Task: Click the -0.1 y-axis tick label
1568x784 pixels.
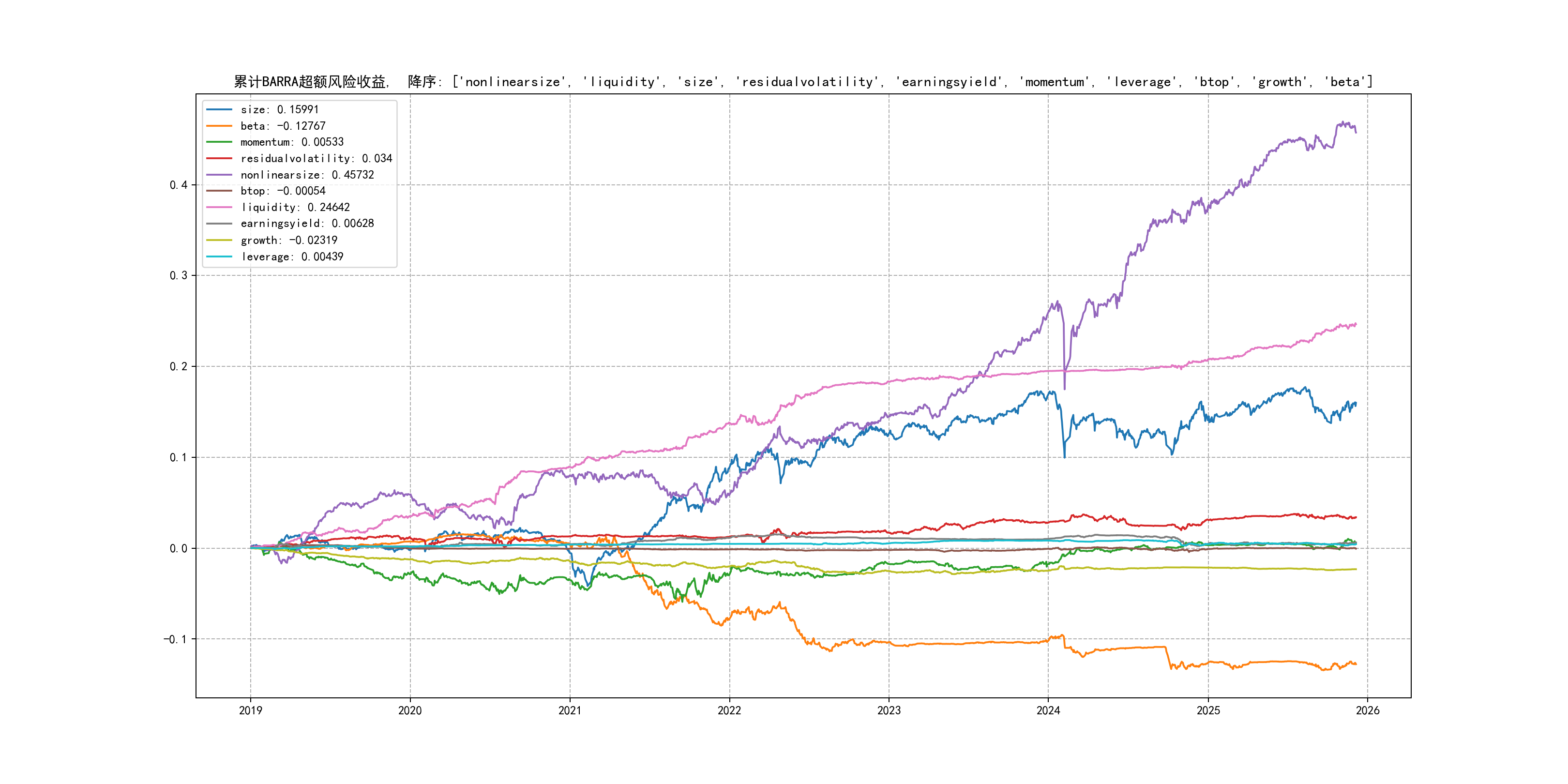Action: click(x=175, y=639)
